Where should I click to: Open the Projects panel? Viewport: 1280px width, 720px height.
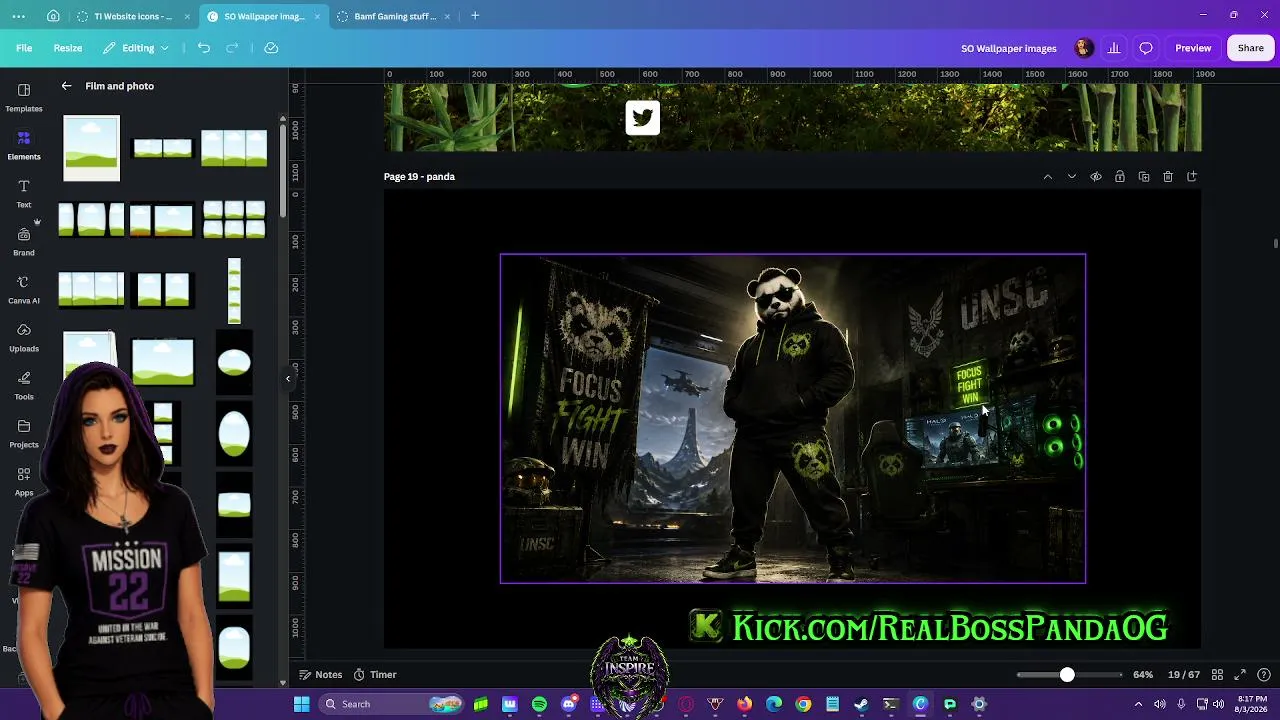(24, 432)
